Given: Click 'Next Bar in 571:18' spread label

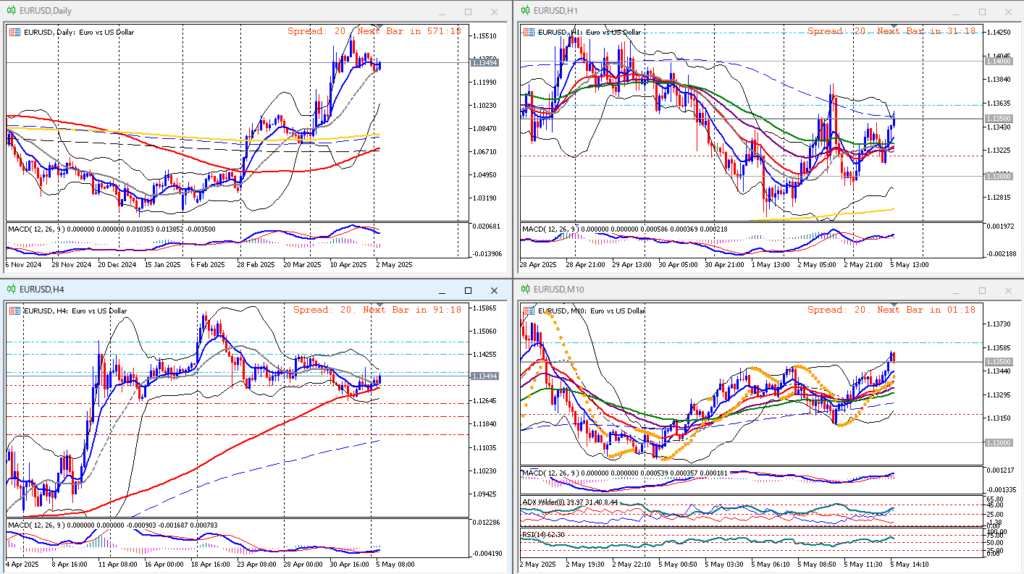Looking at the screenshot, I should (x=374, y=31).
